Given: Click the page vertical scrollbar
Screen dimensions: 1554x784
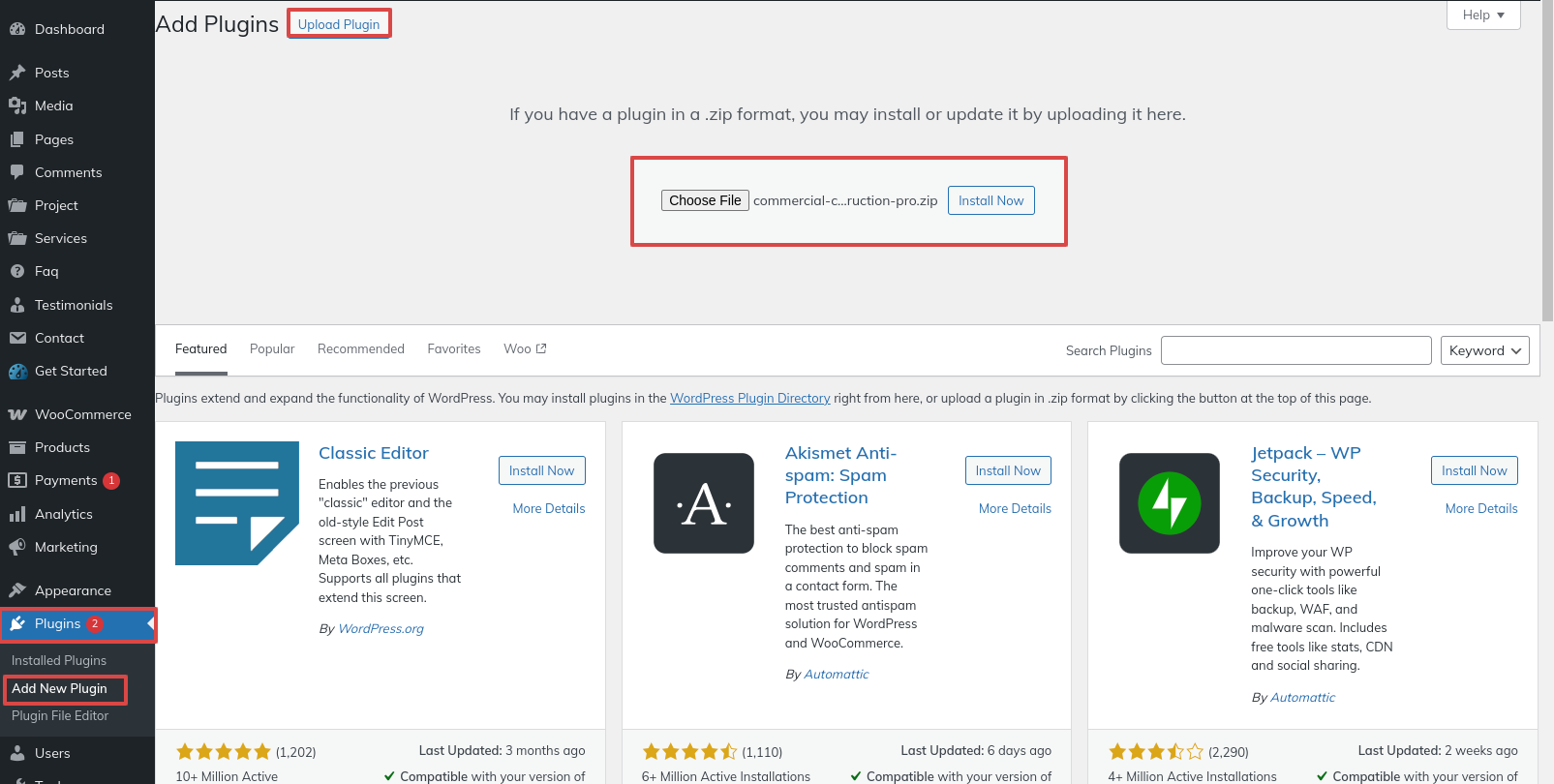Looking at the screenshot, I should tap(1547, 161).
